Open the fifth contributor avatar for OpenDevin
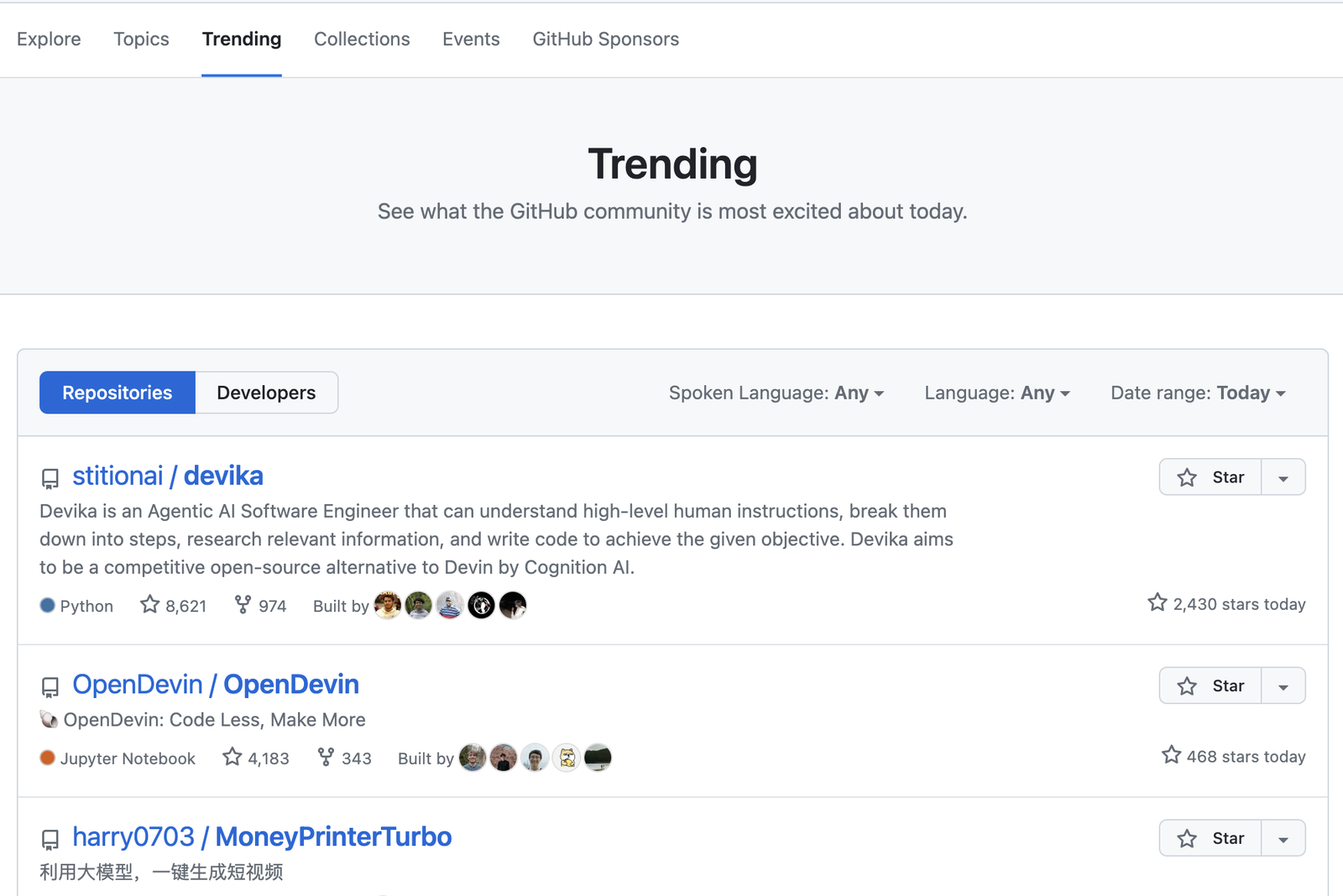Screen dimensions: 1343x896 click(x=598, y=758)
